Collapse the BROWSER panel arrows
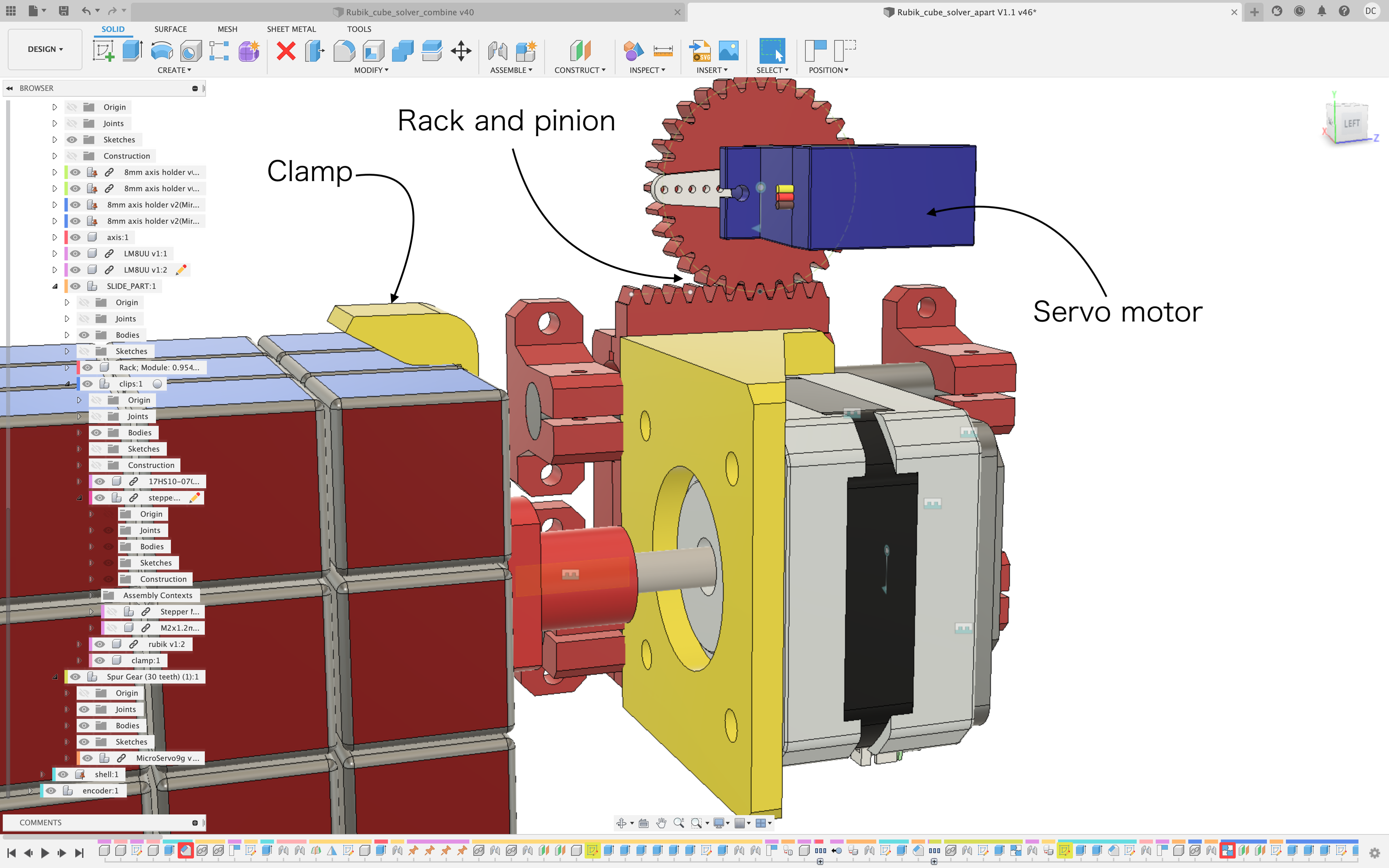This screenshot has height=868, width=1389. pos(10,88)
